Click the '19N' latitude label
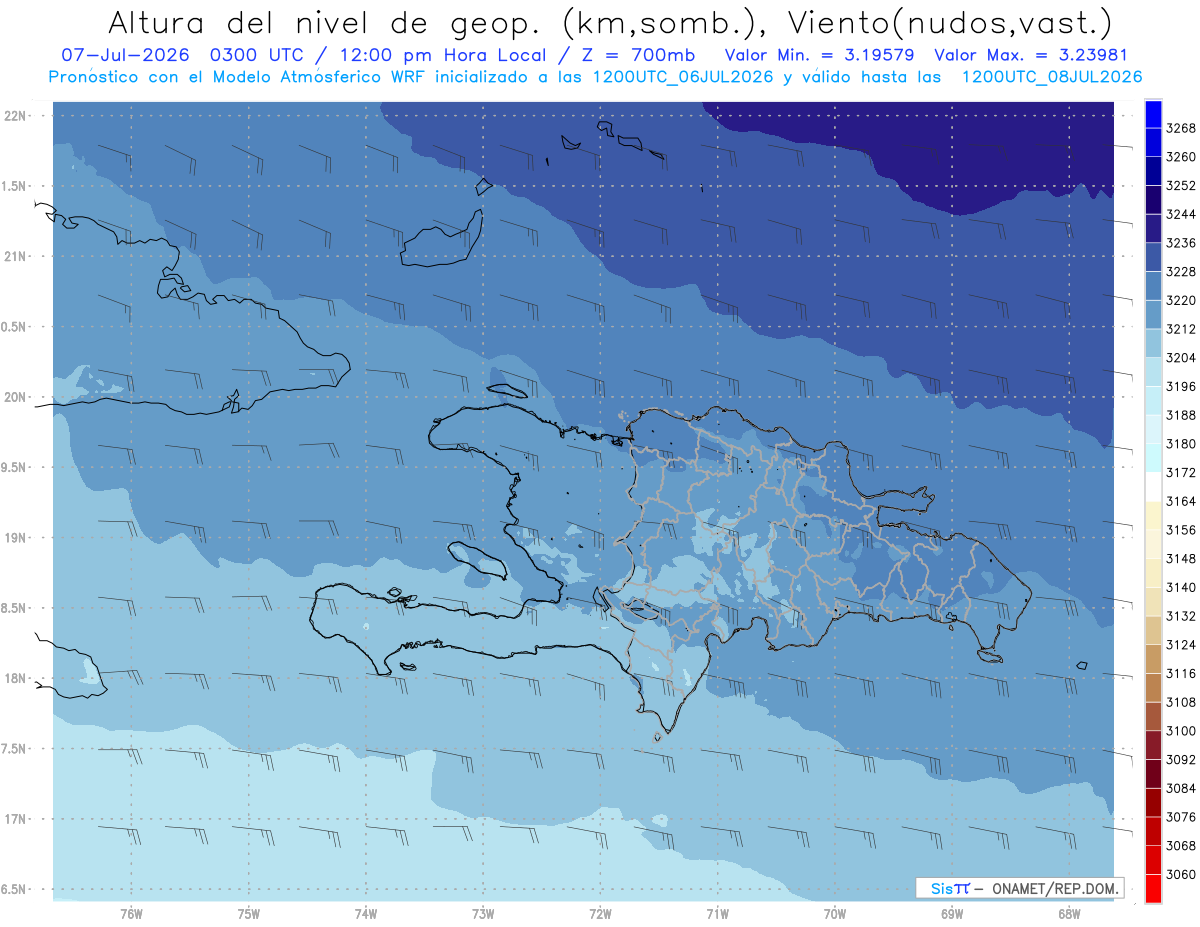The image size is (1200, 927). (17, 538)
